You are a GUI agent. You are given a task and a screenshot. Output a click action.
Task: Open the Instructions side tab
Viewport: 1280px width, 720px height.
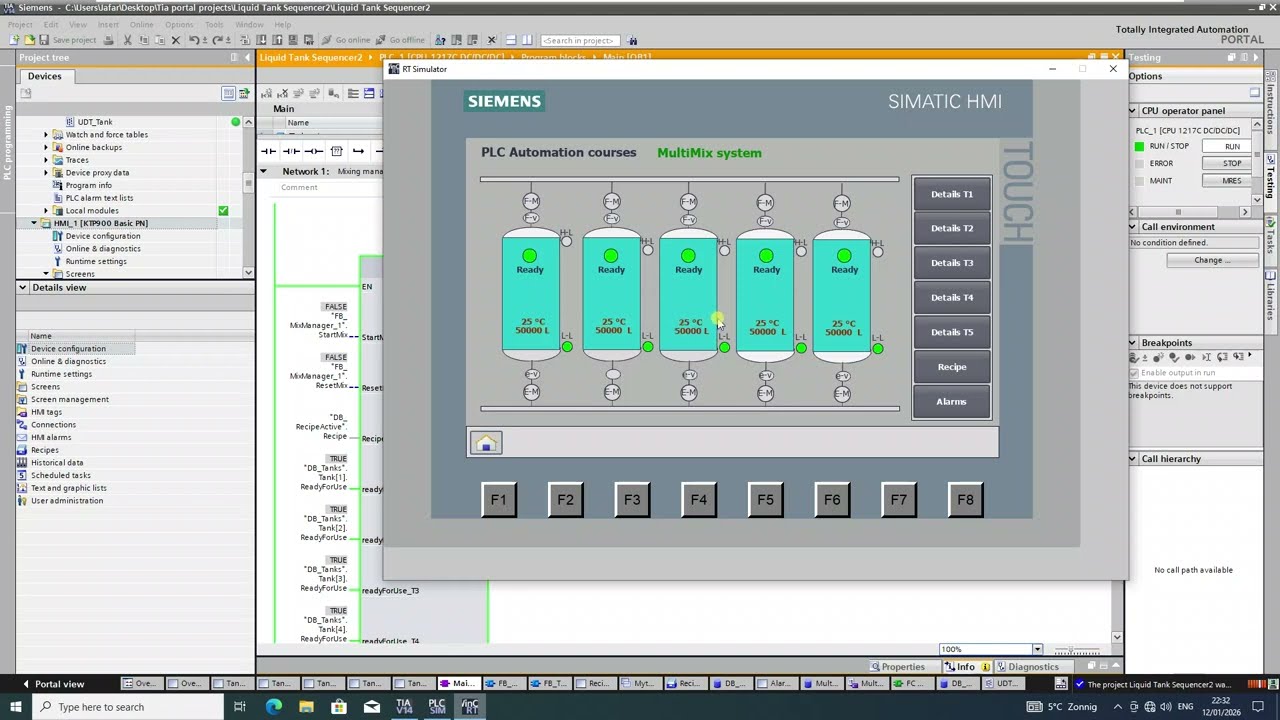(x=1272, y=110)
